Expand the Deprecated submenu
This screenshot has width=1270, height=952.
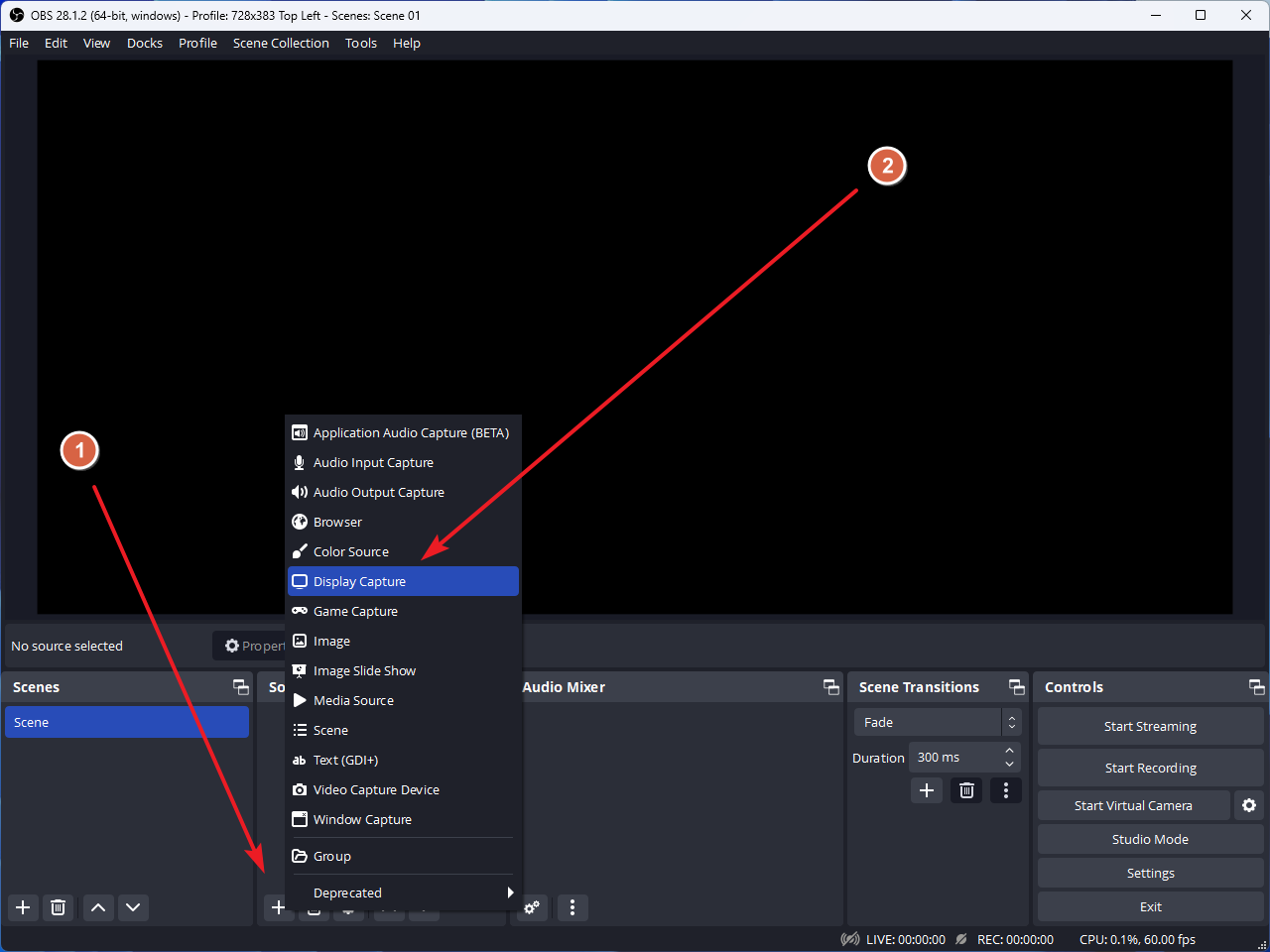pos(403,892)
